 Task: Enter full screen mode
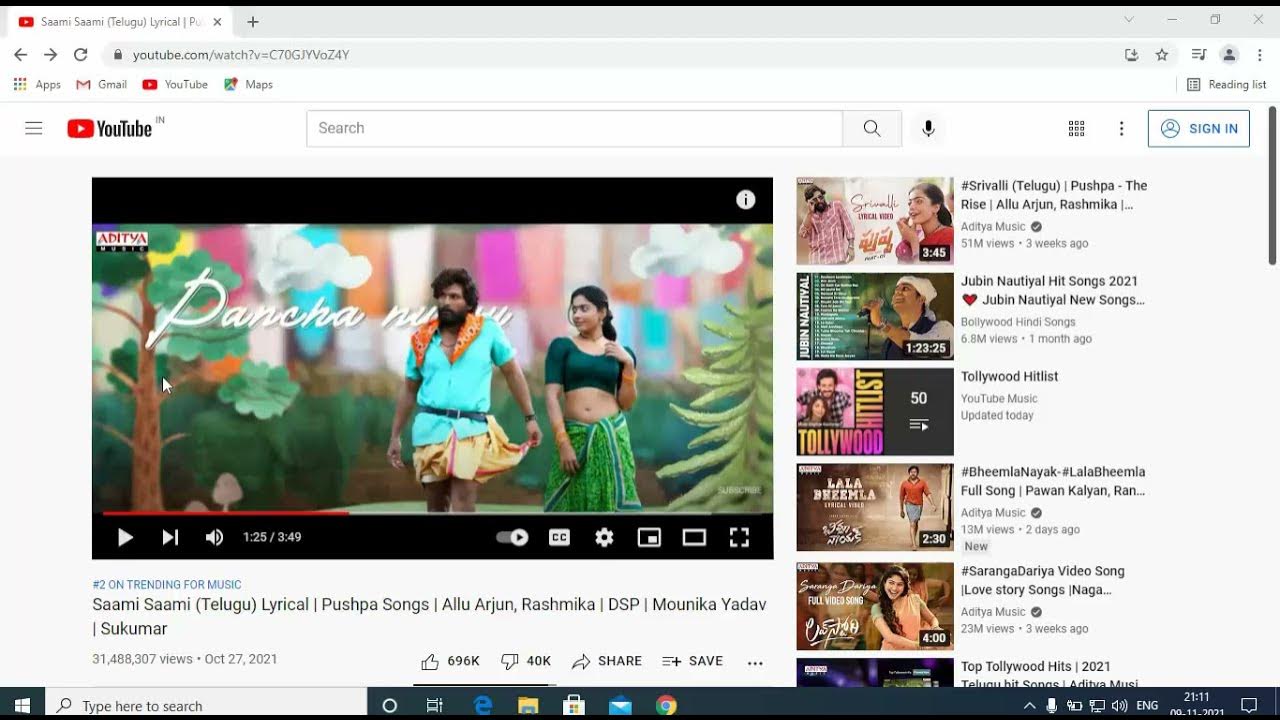(739, 537)
